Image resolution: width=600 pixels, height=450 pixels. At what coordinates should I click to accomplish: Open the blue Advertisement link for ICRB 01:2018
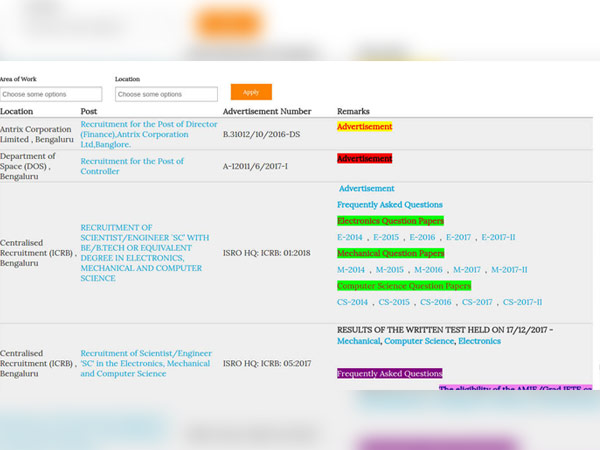coord(367,188)
